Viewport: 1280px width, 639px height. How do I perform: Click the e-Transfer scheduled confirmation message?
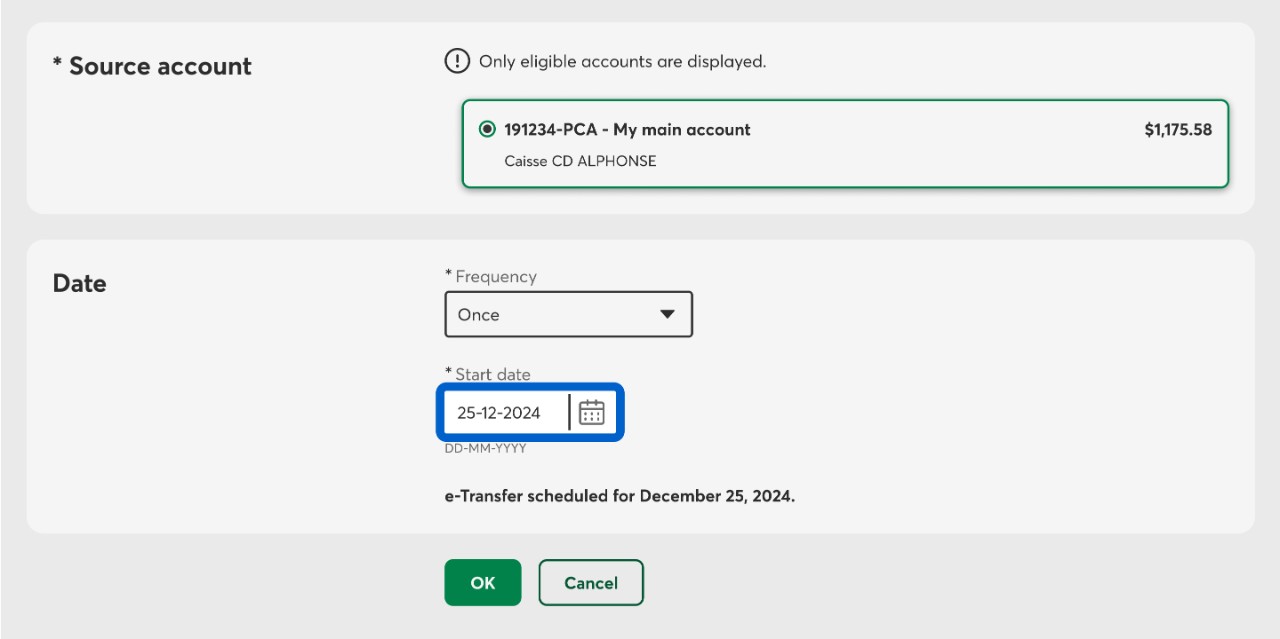pyautogui.click(x=619, y=496)
